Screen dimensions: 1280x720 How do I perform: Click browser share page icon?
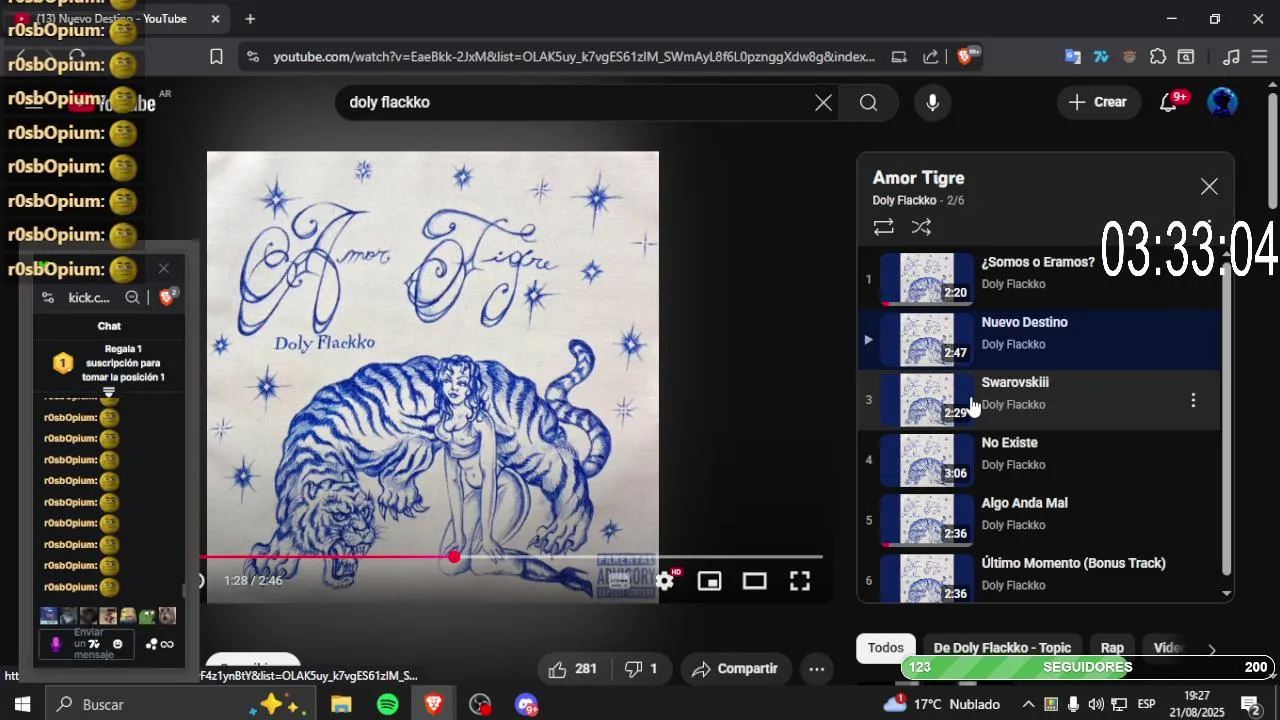[931, 57]
